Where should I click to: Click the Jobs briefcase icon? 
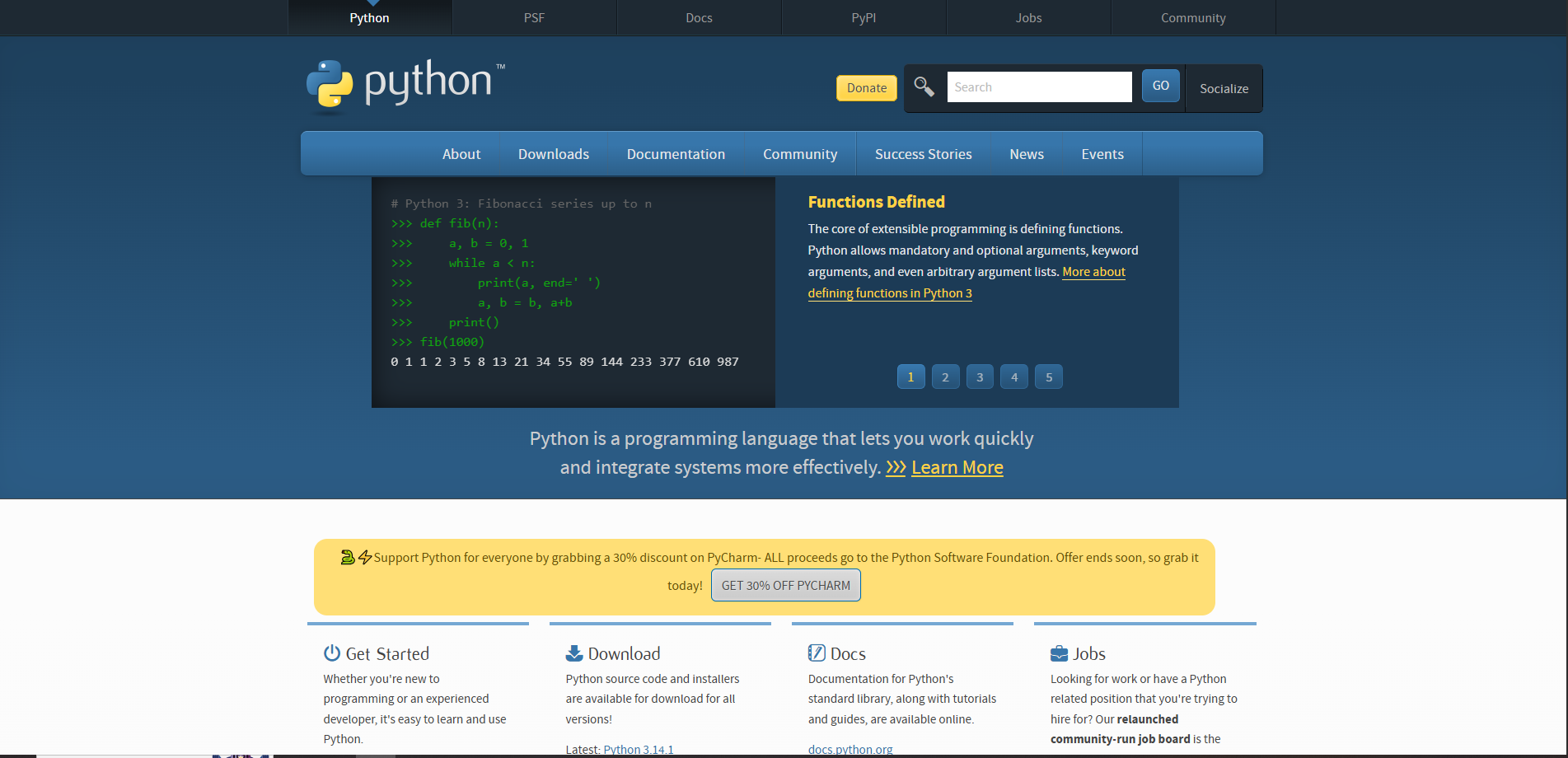[x=1059, y=654]
